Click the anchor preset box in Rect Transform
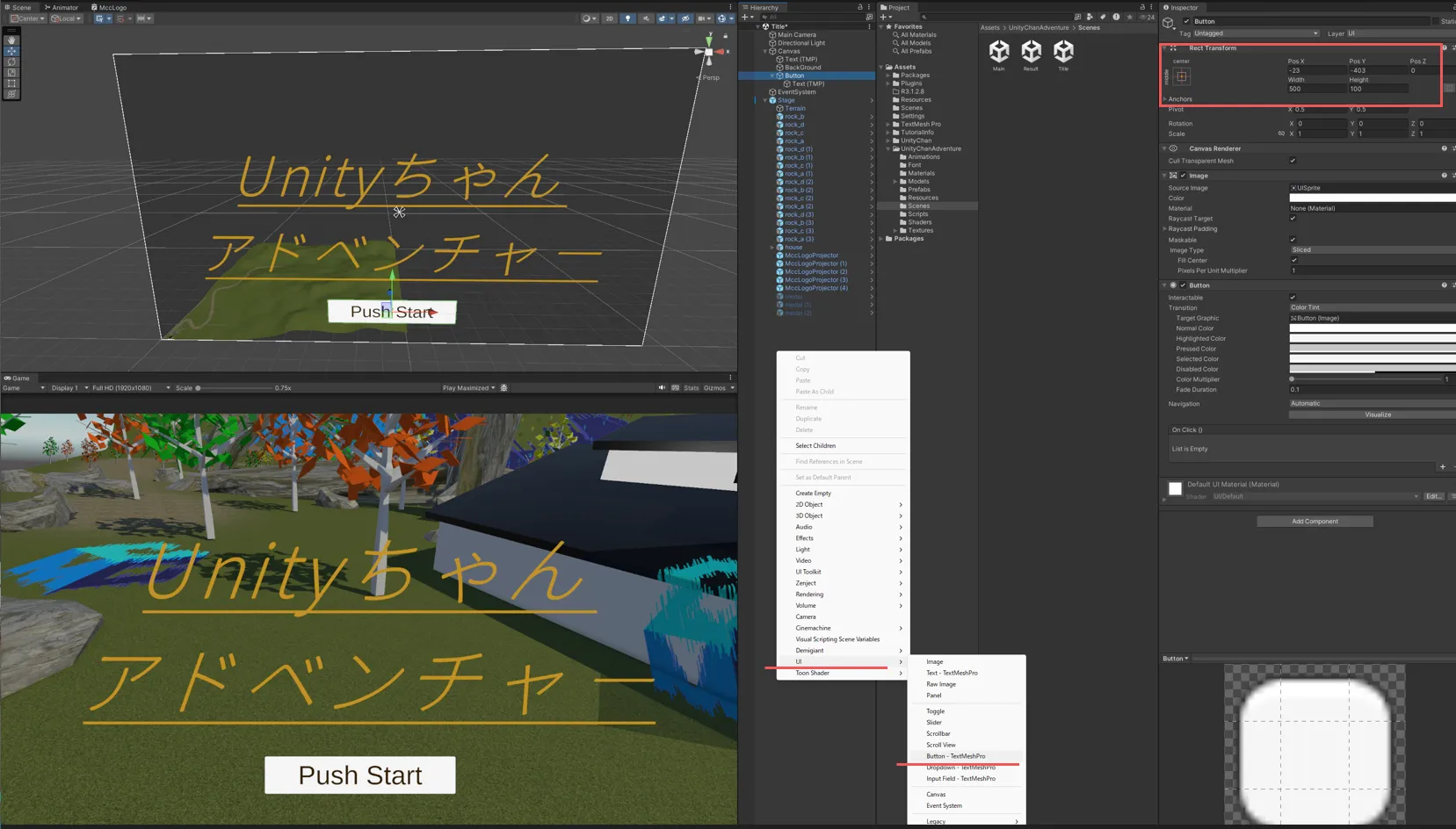 pos(1182,77)
